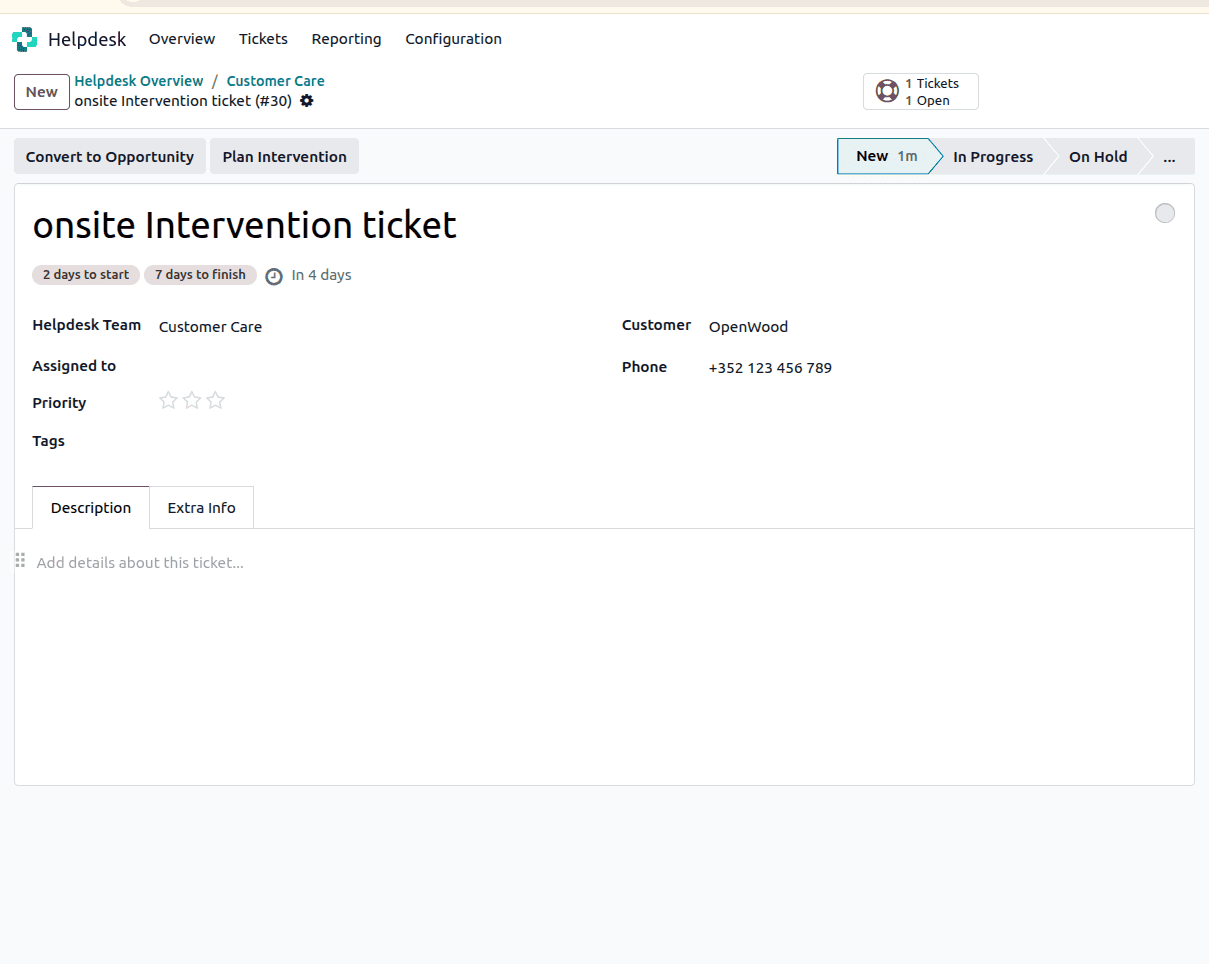Select the second priority star
The image size is (1209, 964).
[191, 400]
